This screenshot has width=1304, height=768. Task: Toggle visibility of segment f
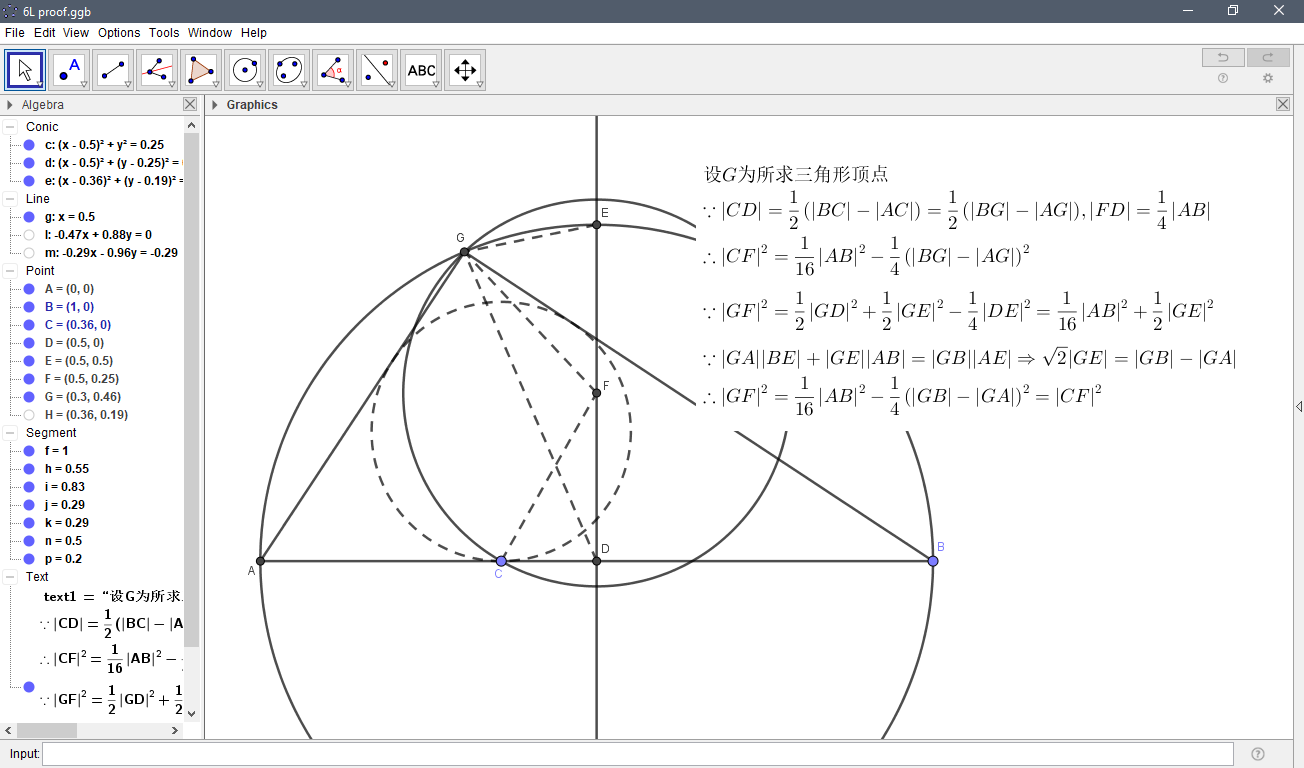[29, 451]
